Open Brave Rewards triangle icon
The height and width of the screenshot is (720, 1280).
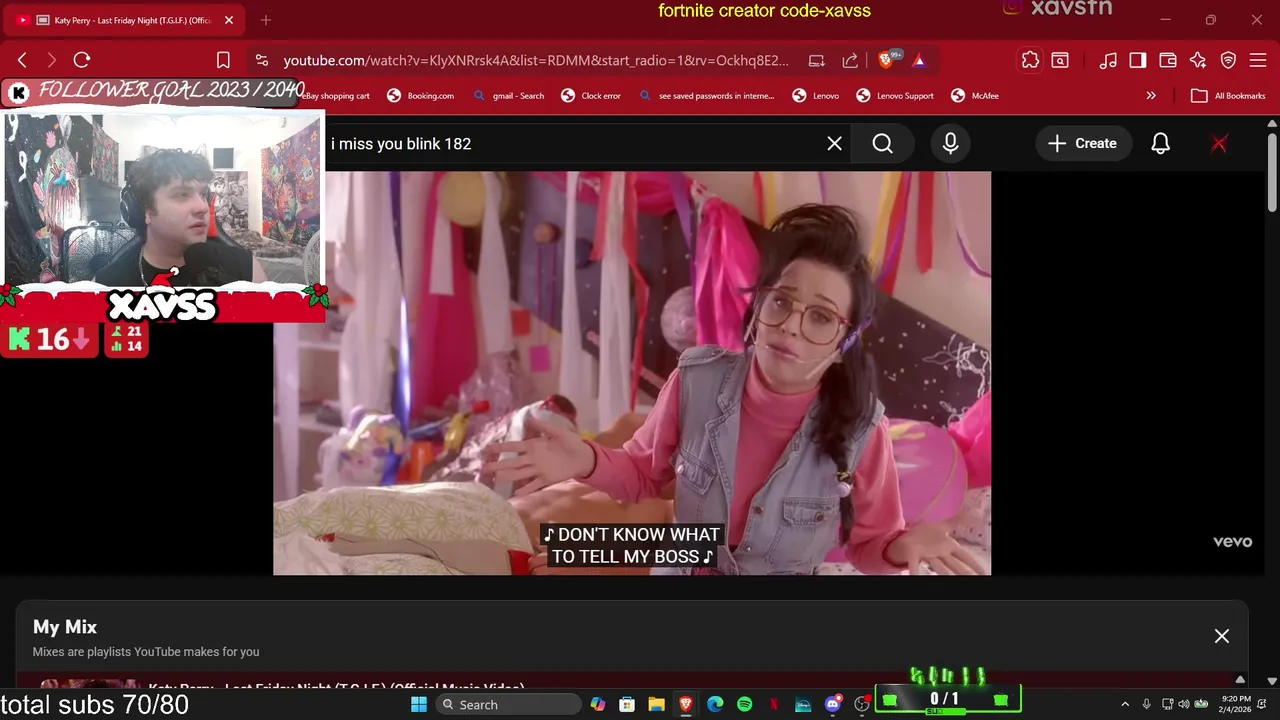919,60
